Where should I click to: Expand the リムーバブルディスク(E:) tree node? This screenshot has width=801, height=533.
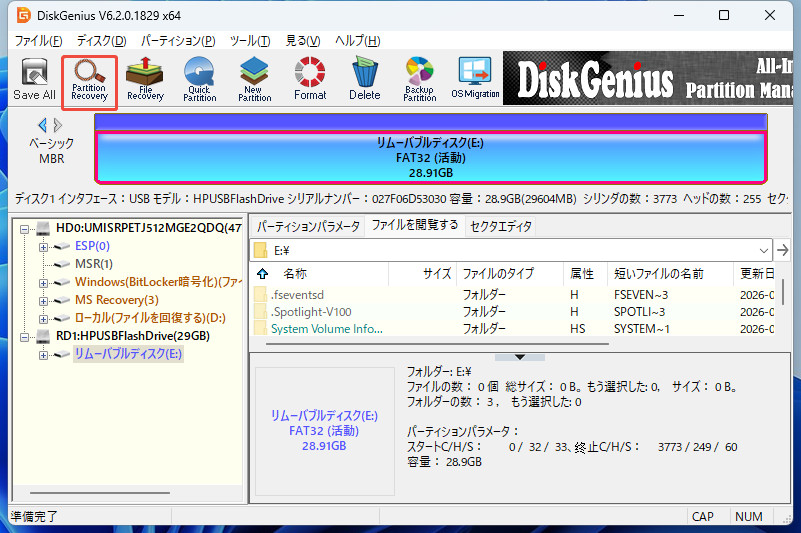point(43,355)
